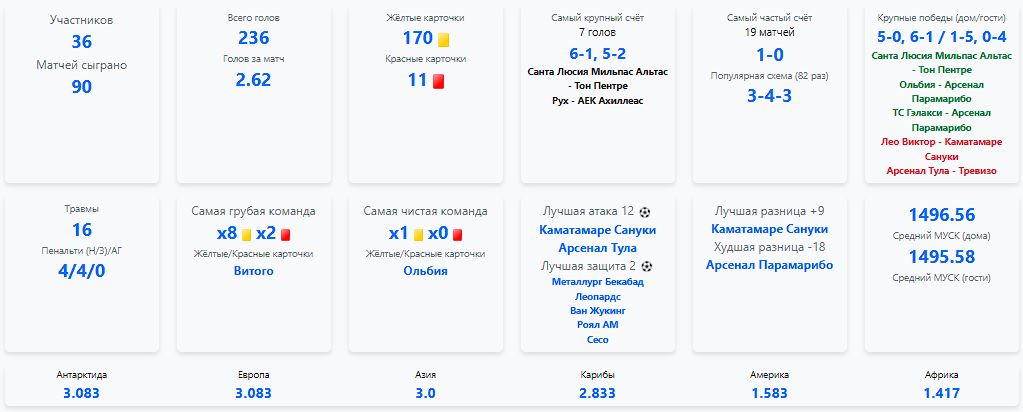Open the Роял АМ team link

pos(598,325)
